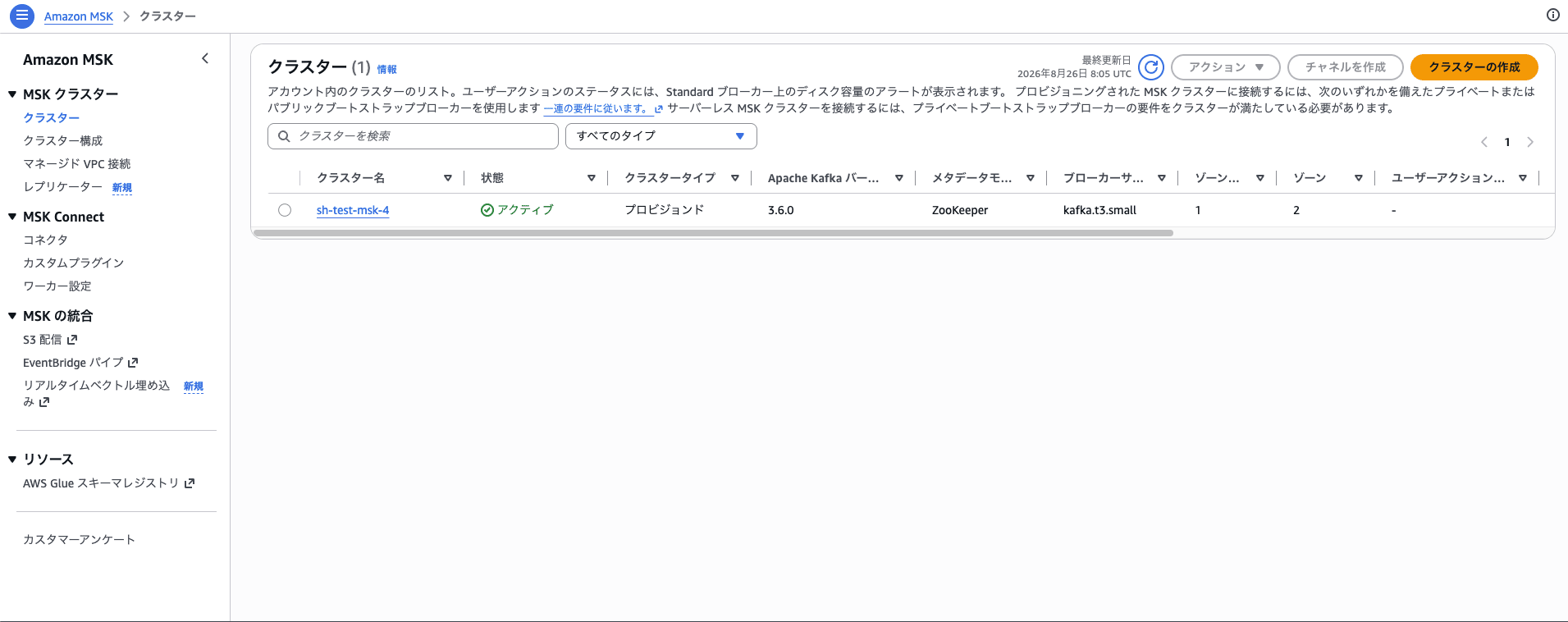Open カスタムプラグイン in the sidebar

pos(73,263)
